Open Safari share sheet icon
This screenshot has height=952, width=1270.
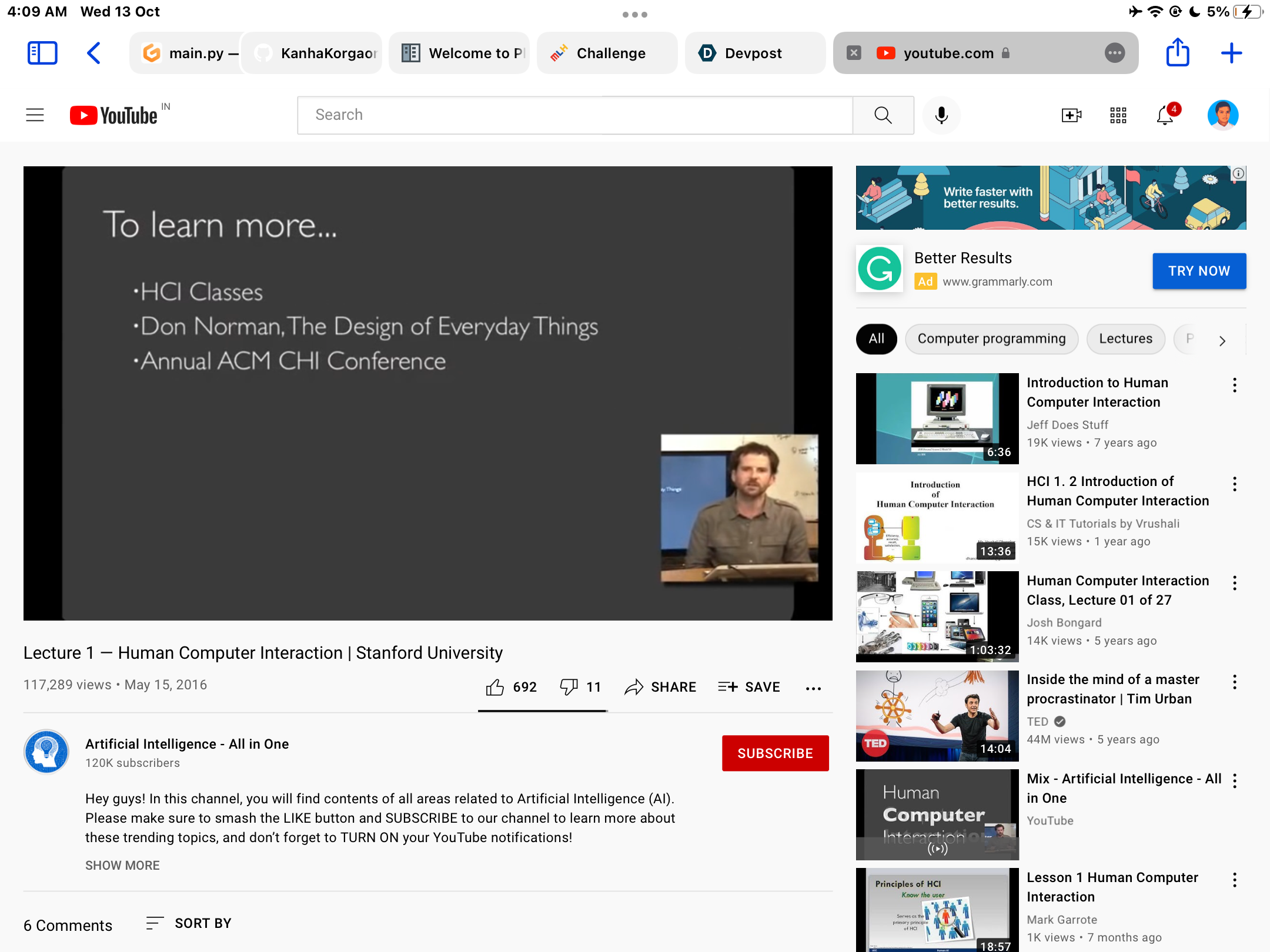(1178, 53)
